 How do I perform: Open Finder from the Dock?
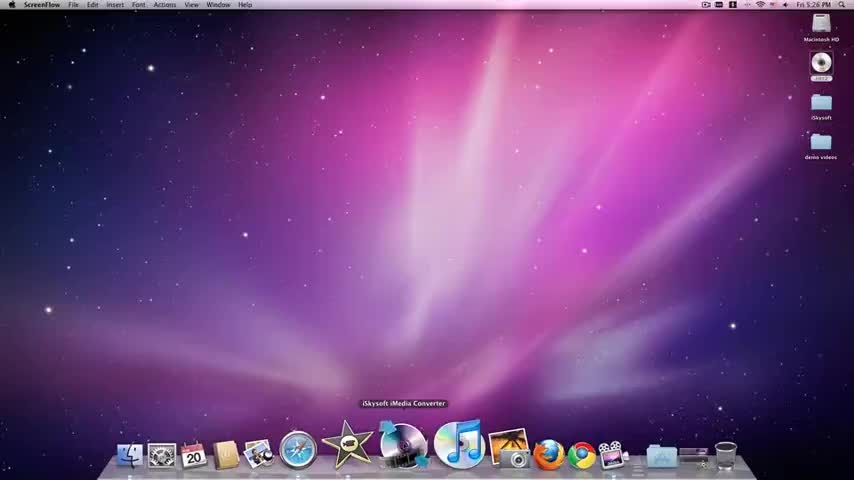pos(130,455)
